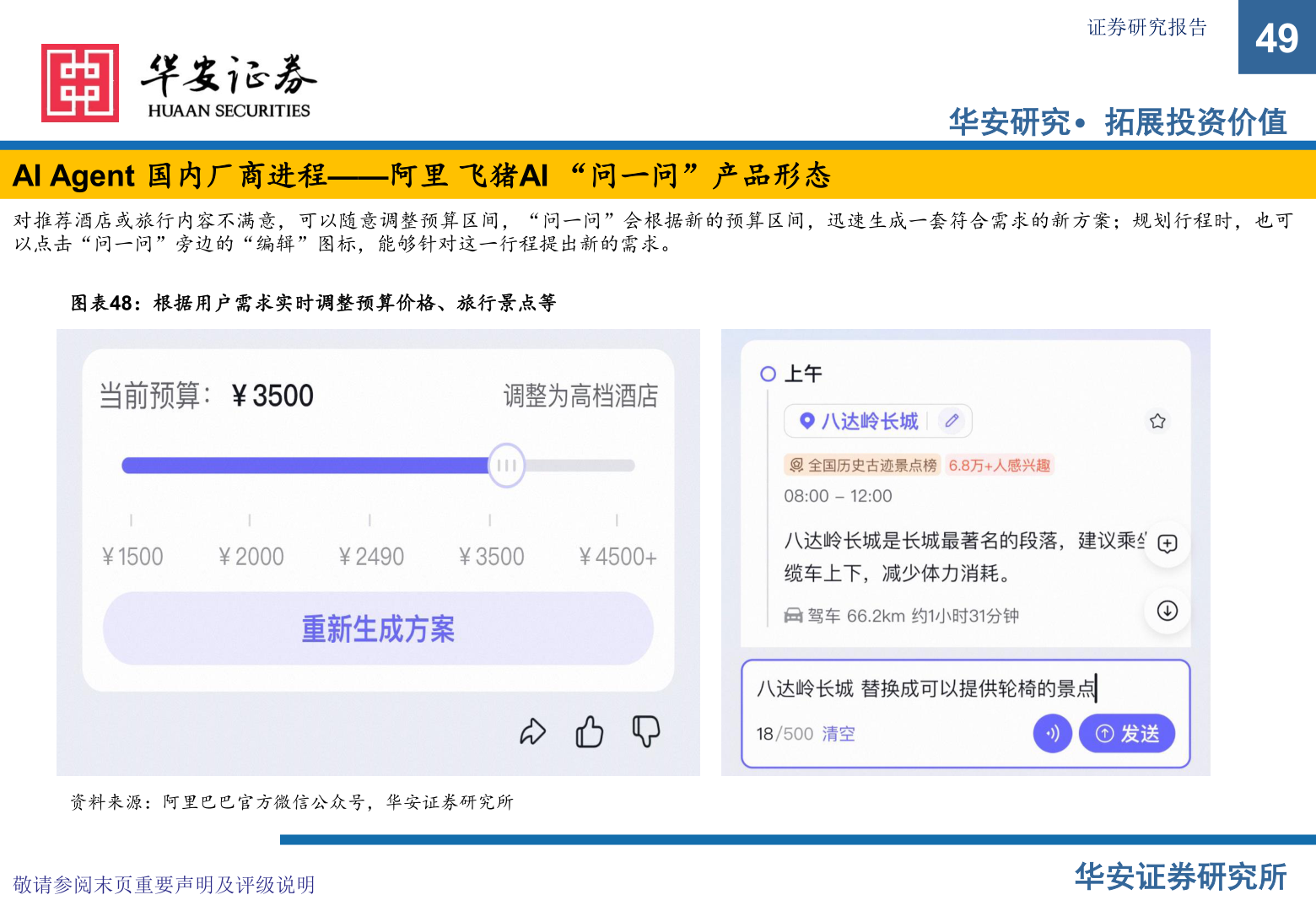Click the 上午 circle marker

(768, 374)
